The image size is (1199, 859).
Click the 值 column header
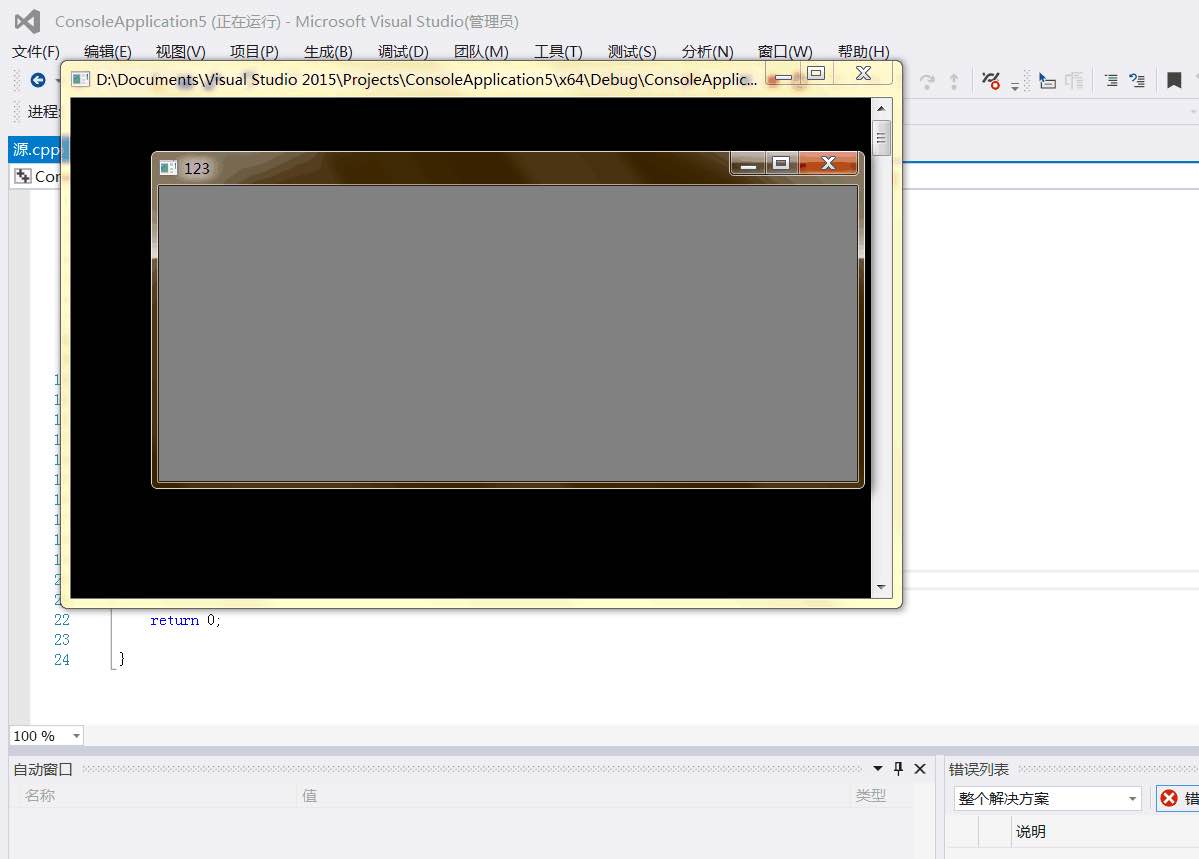[x=309, y=796]
